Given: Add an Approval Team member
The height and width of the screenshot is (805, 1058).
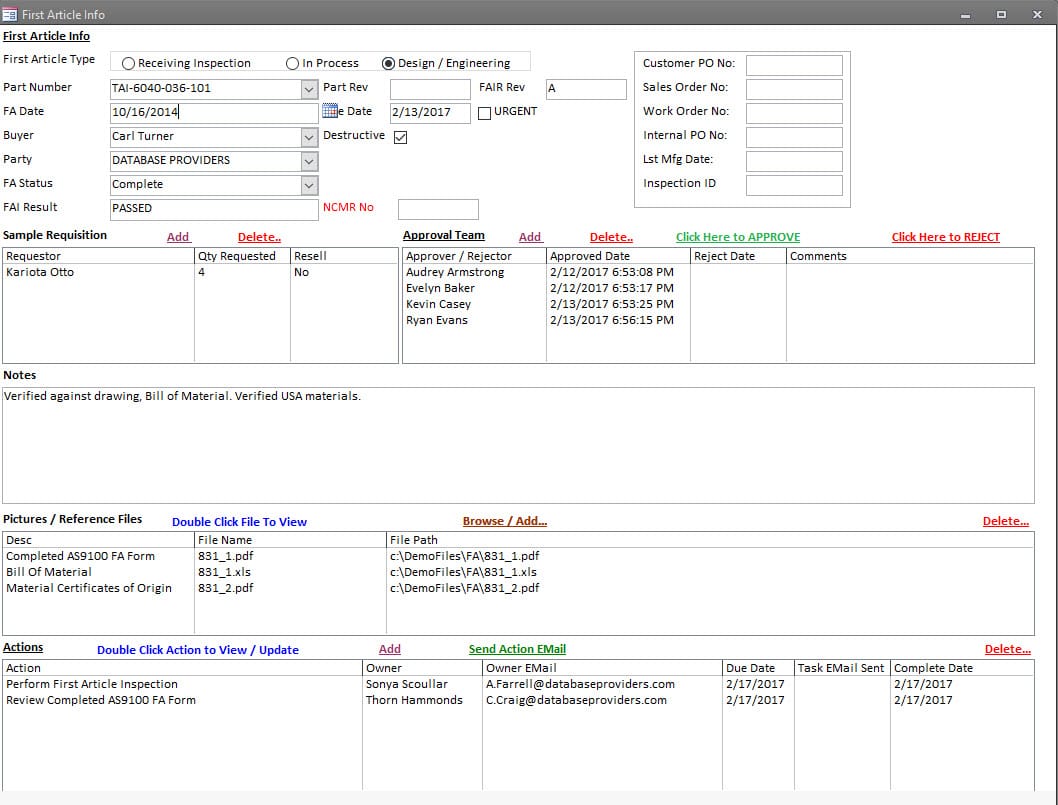Looking at the screenshot, I should 530,237.
